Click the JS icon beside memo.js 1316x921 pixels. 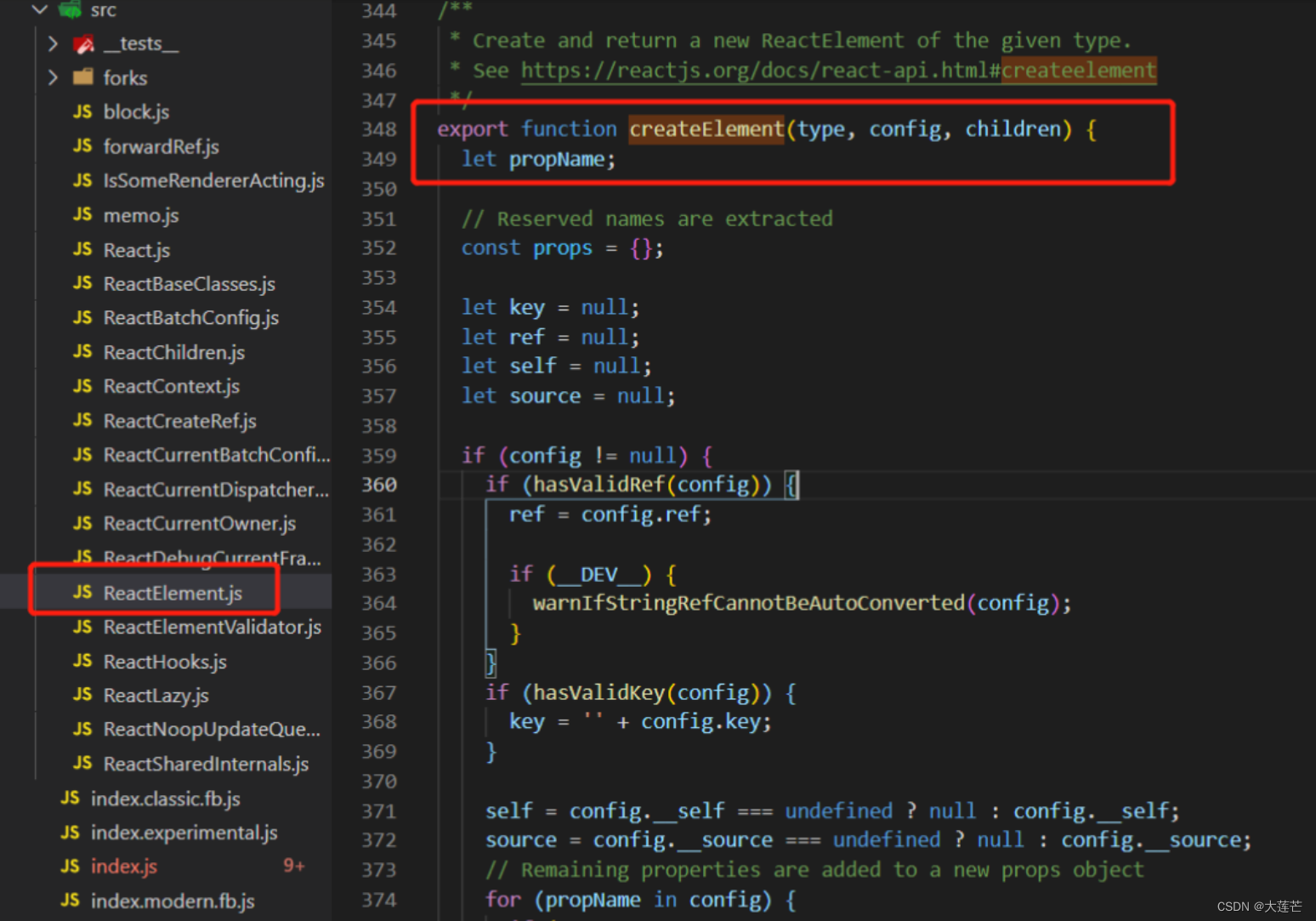[82, 215]
